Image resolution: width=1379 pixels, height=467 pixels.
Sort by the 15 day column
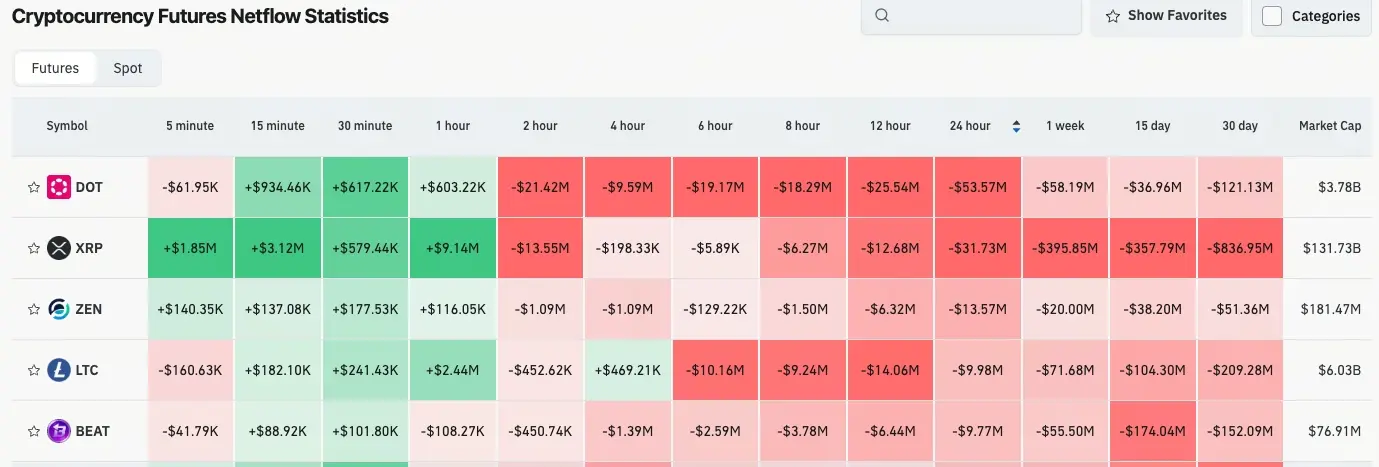pyautogui.click(x=1153, y=126)
